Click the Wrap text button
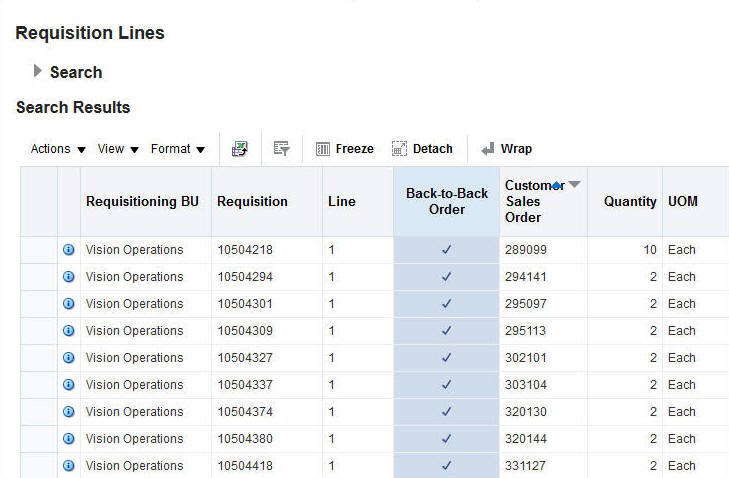Image resolution: width=729 pixels, height=478 pixels. [x=506, y=149]
